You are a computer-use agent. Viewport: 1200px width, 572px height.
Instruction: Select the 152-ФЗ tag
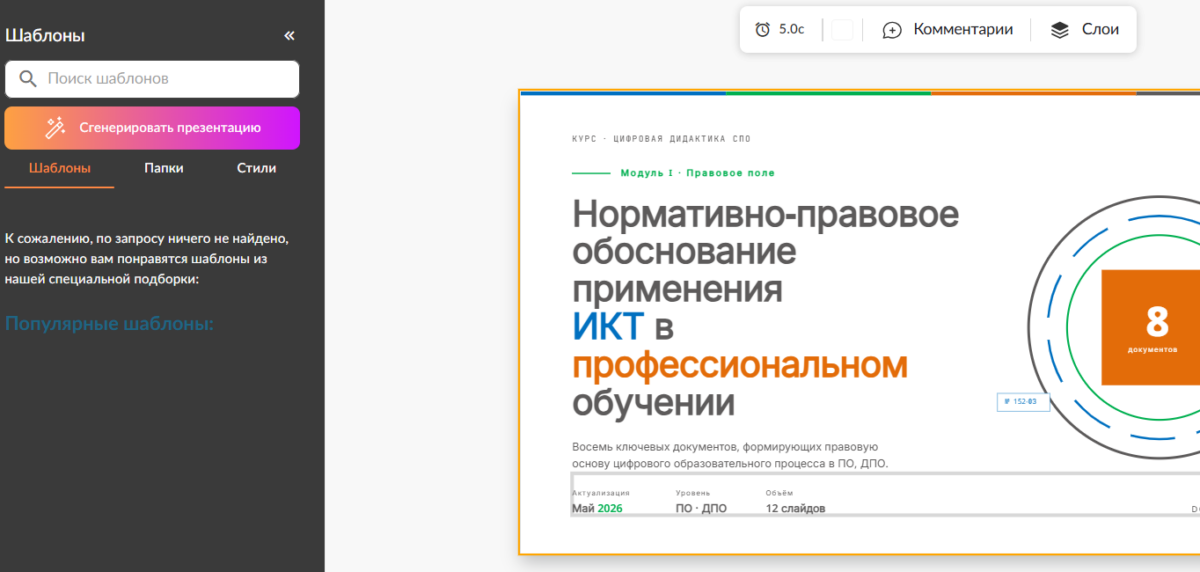click(x=1023, y=402)
